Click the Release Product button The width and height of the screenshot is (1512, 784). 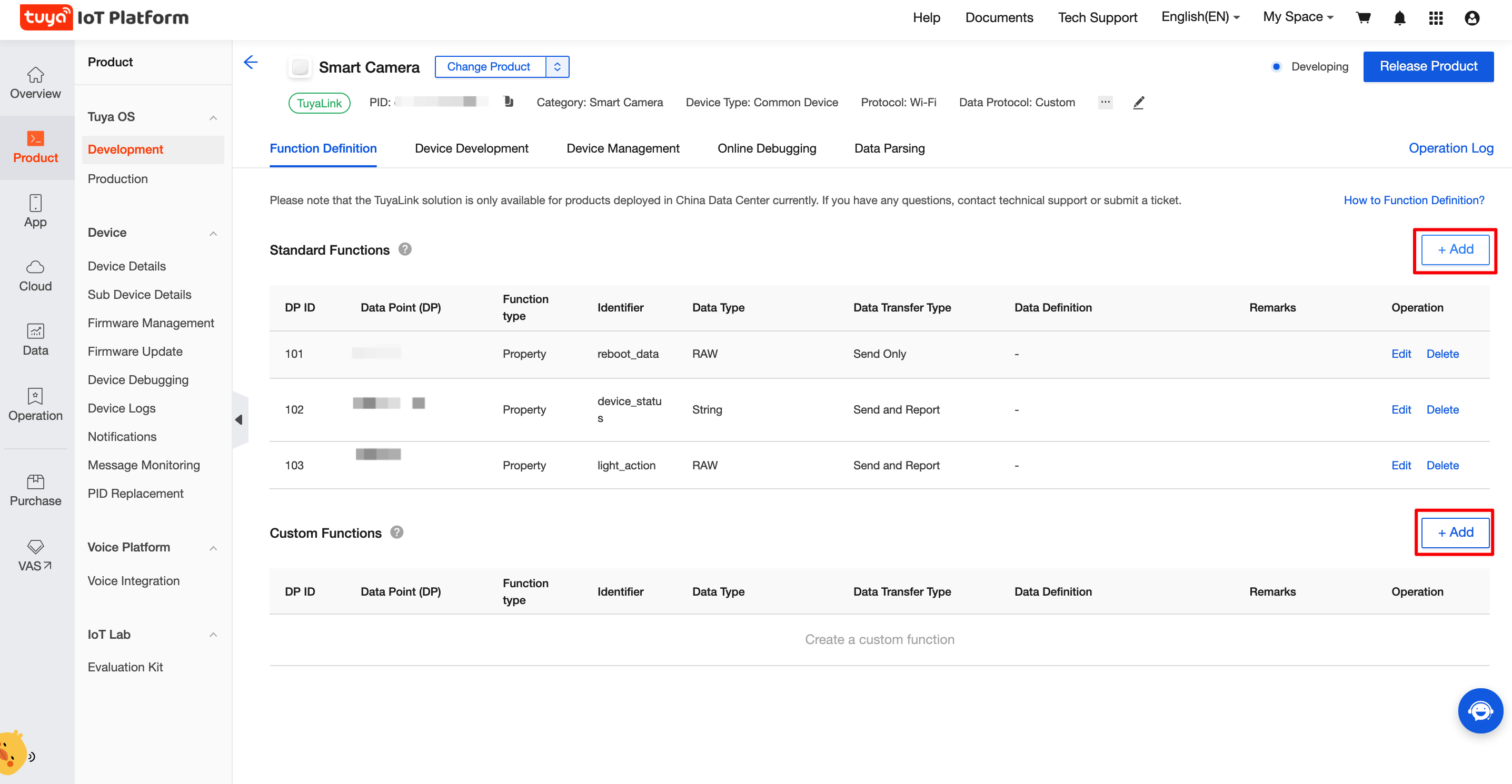pos(1429,66)
